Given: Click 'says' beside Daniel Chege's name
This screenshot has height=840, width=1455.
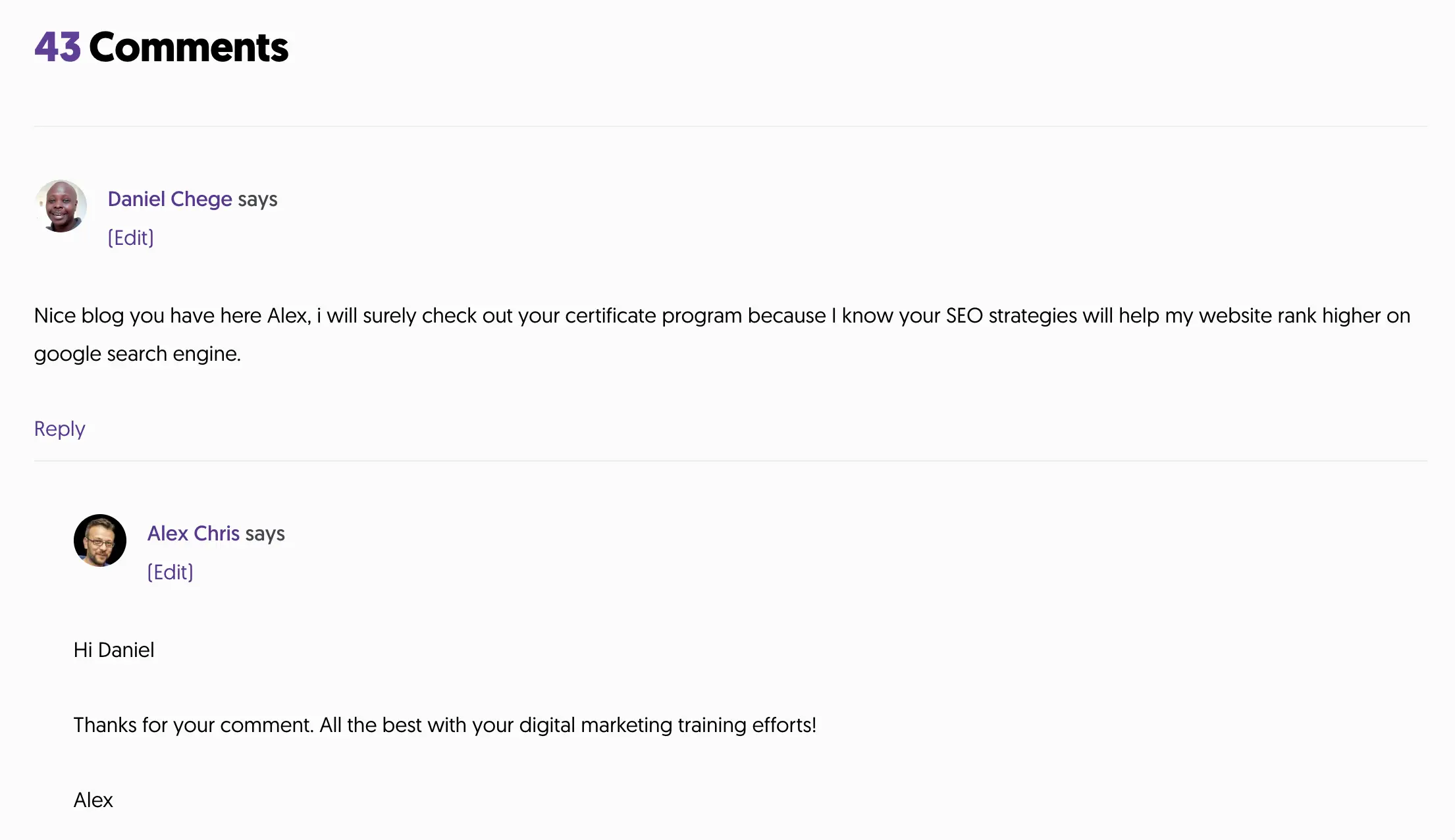Looking at the screenshot, I should tap(257, 199).
